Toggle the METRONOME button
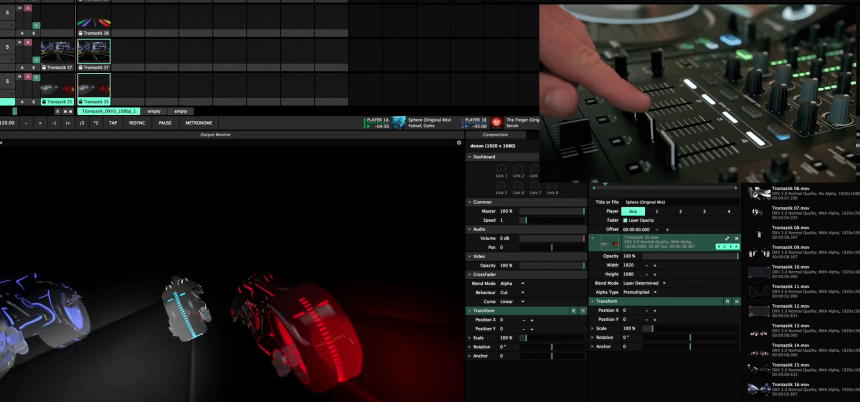860x402 pixels. click(x=199, y=123)
